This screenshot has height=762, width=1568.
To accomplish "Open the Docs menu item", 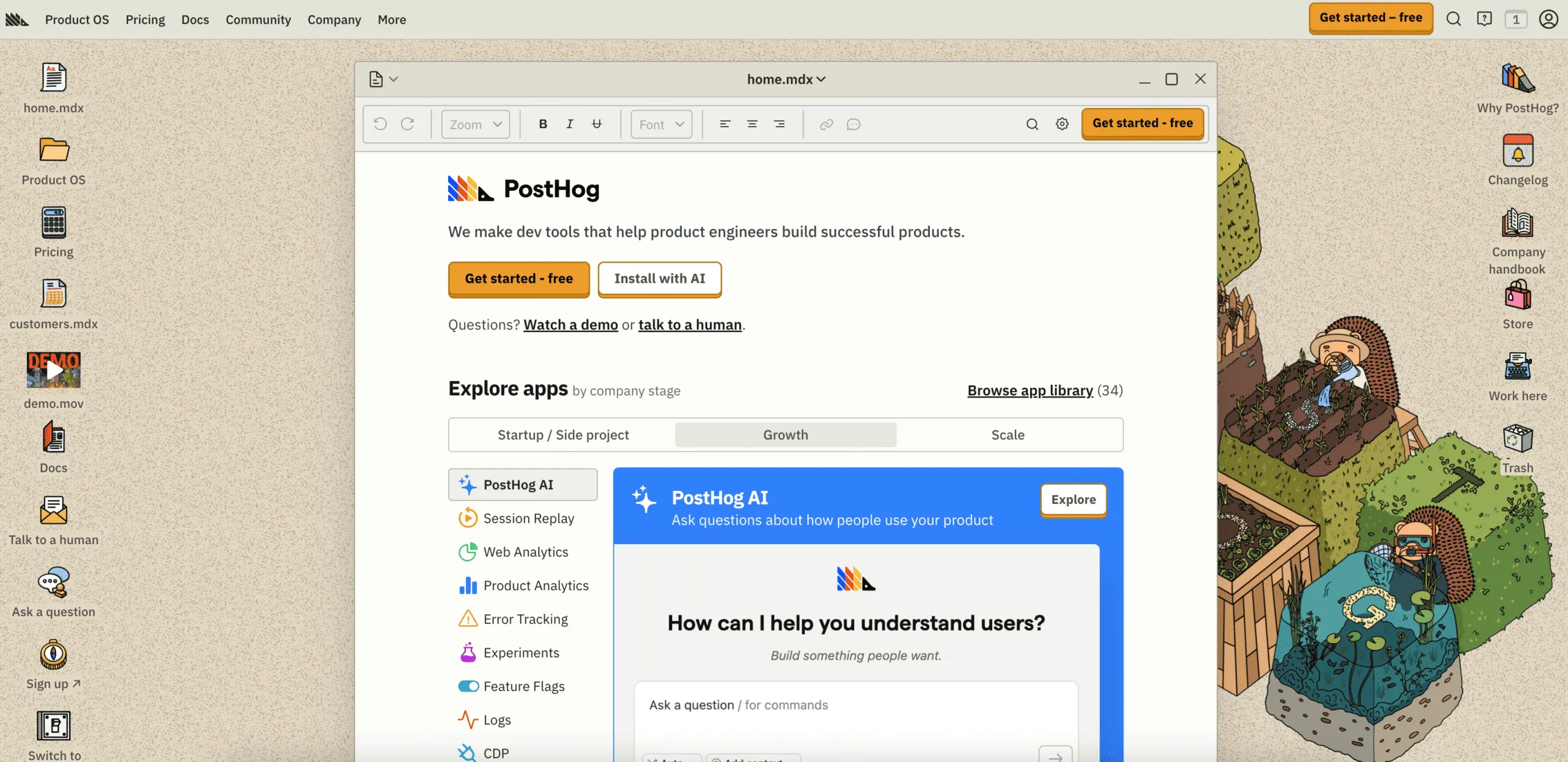I will point(195,19).
